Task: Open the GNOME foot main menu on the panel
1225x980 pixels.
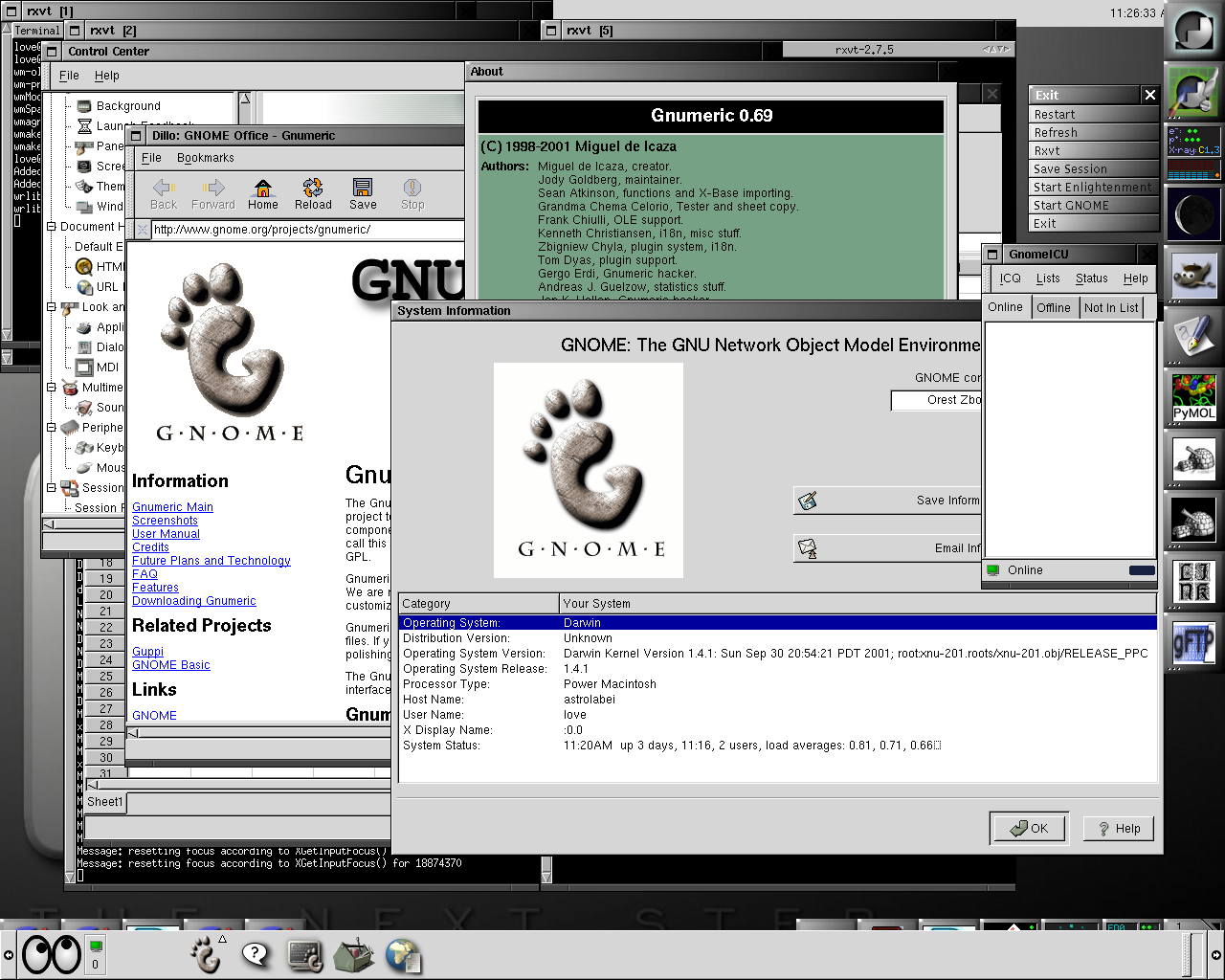Action: [206, 954]
